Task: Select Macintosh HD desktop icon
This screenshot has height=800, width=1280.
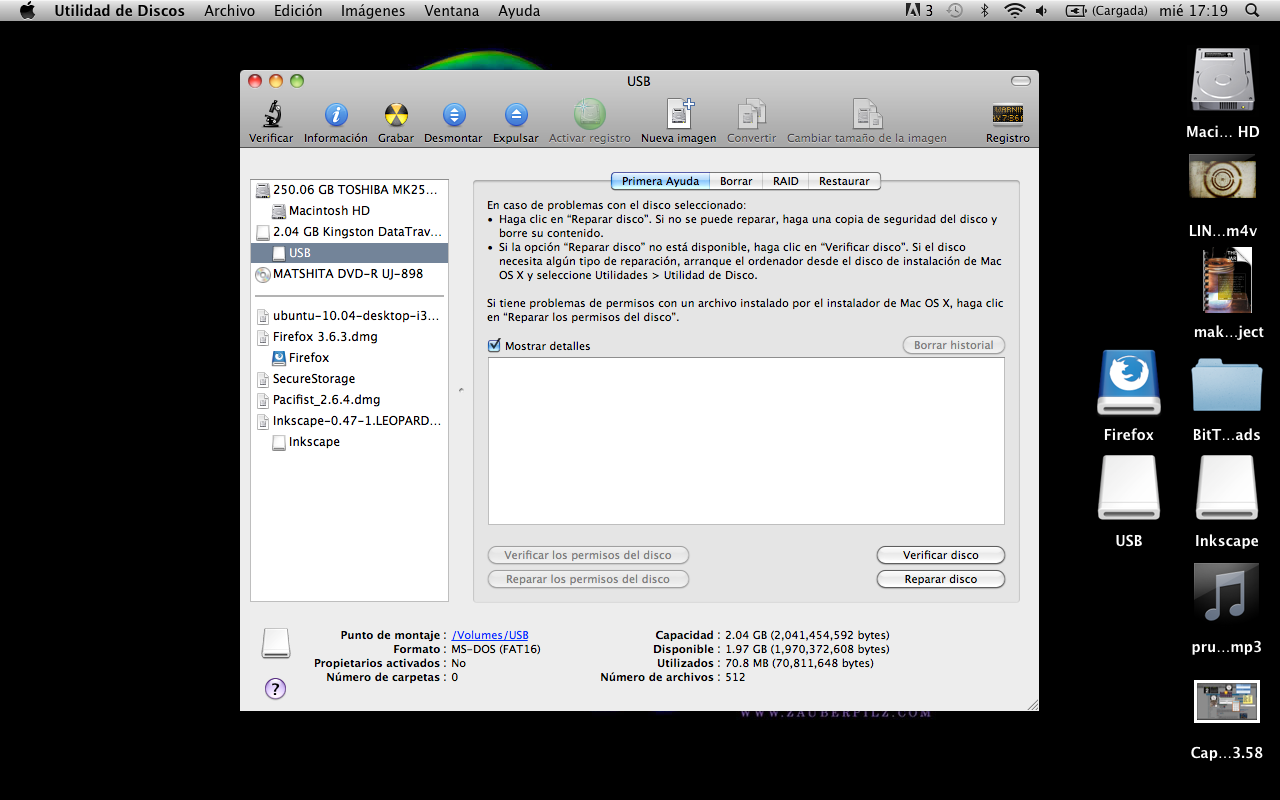Action: [x=1222, y=81]
